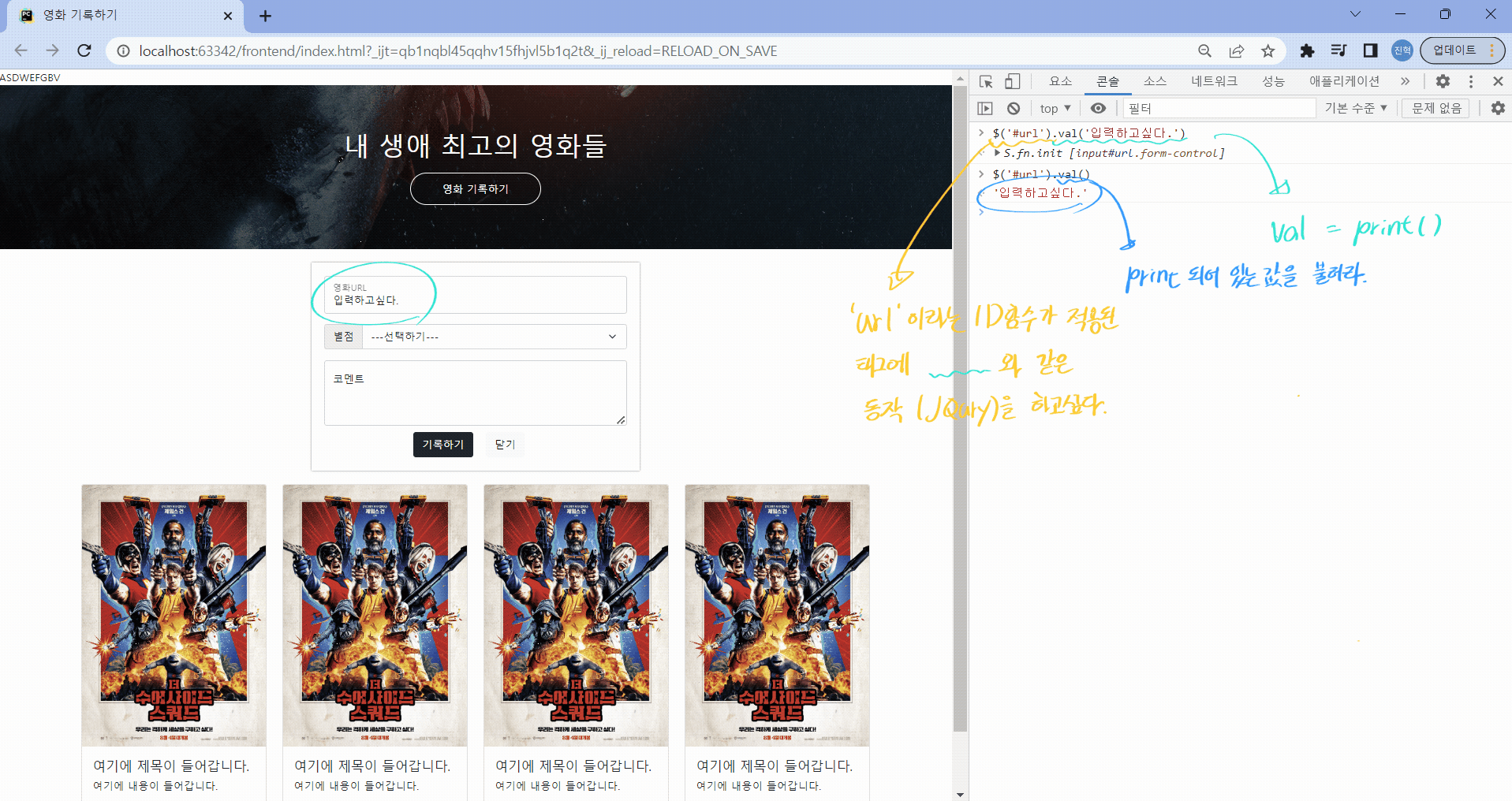Expand S.fn.init console output triangle
This screenshot has height=801, width=1512.
tap(998, 153)
